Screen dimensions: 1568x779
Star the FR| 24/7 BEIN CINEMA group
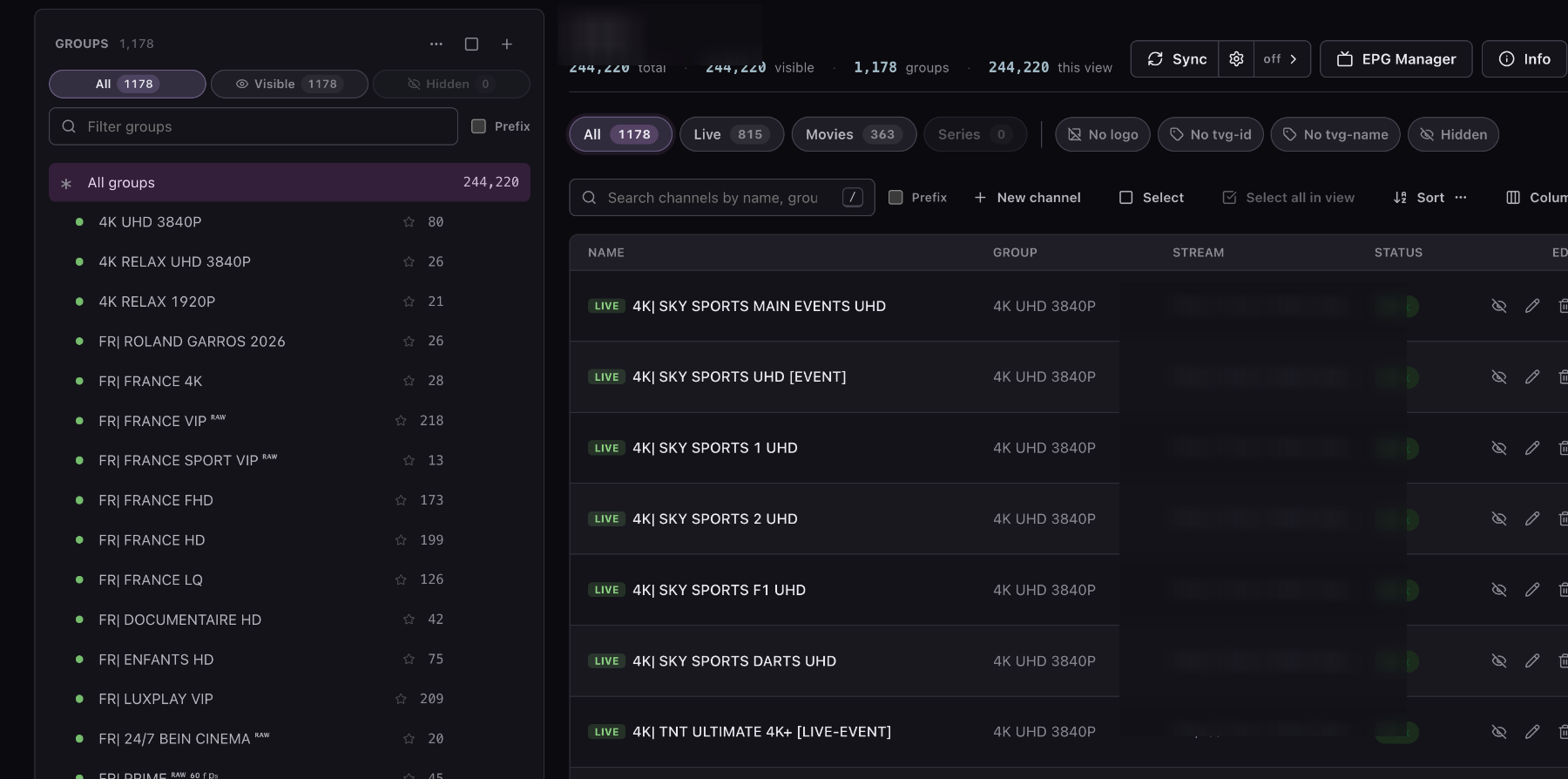(409, 739)
